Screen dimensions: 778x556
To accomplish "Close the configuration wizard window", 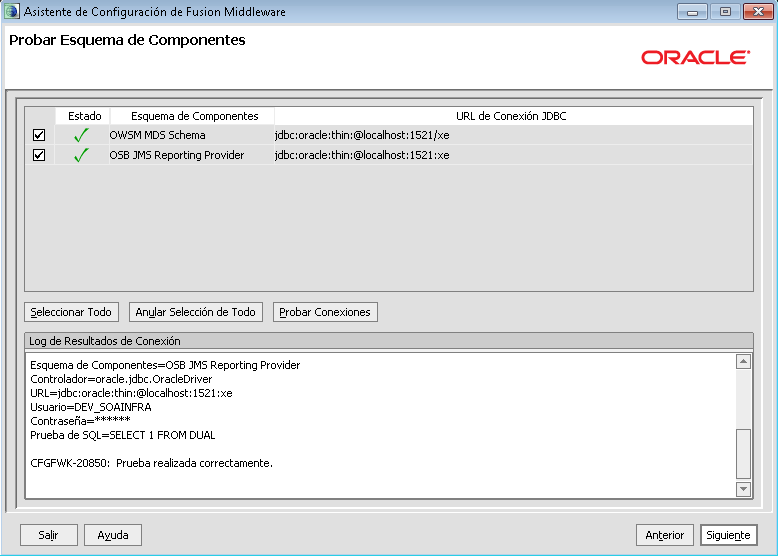I will click(758, 11).
